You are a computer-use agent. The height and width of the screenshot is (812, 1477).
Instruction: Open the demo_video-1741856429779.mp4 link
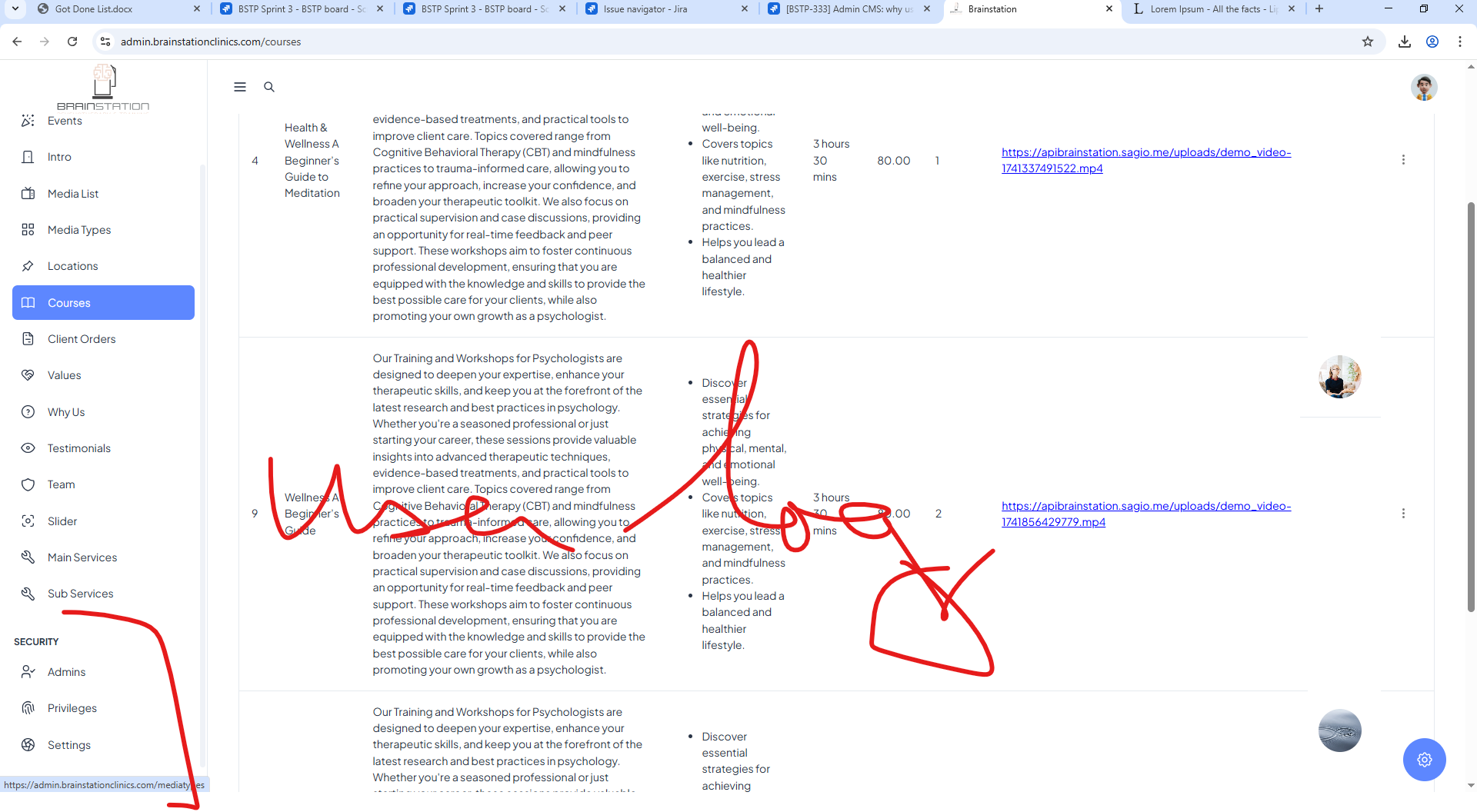pyautogui.click(x=1145, y=514)
